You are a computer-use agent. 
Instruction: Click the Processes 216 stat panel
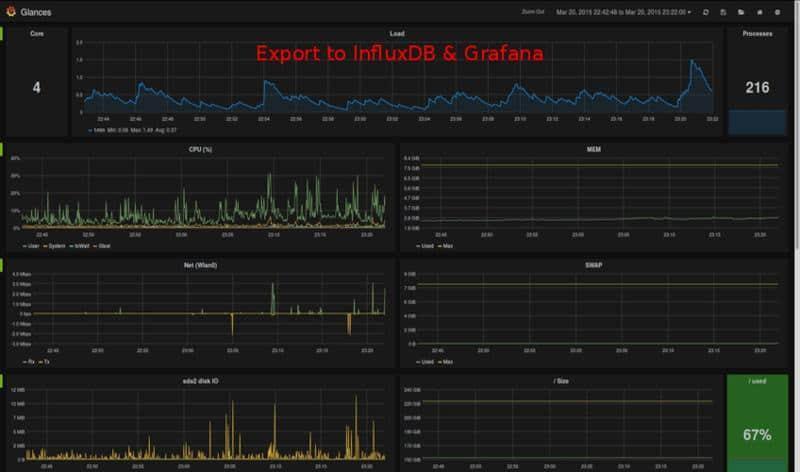[756, 87]
